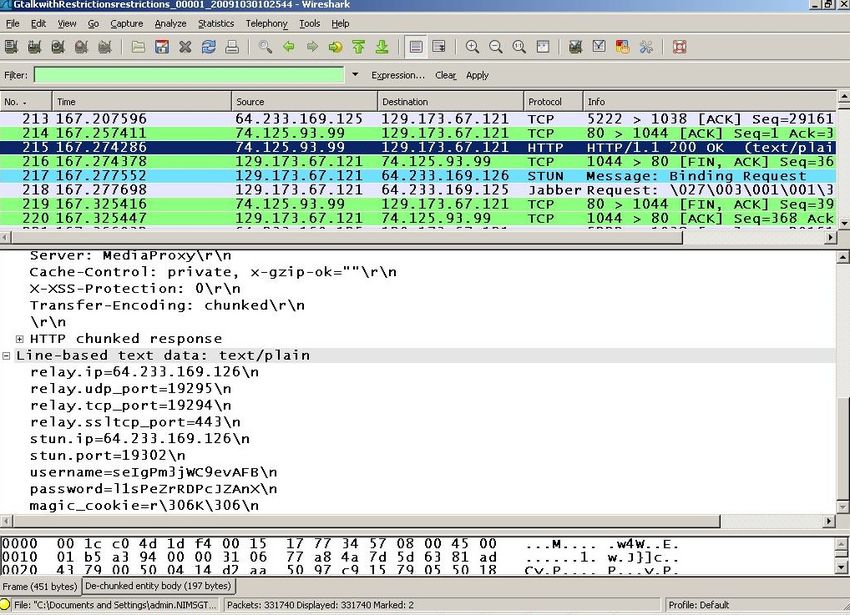Toggle packet list colorize

416,47
